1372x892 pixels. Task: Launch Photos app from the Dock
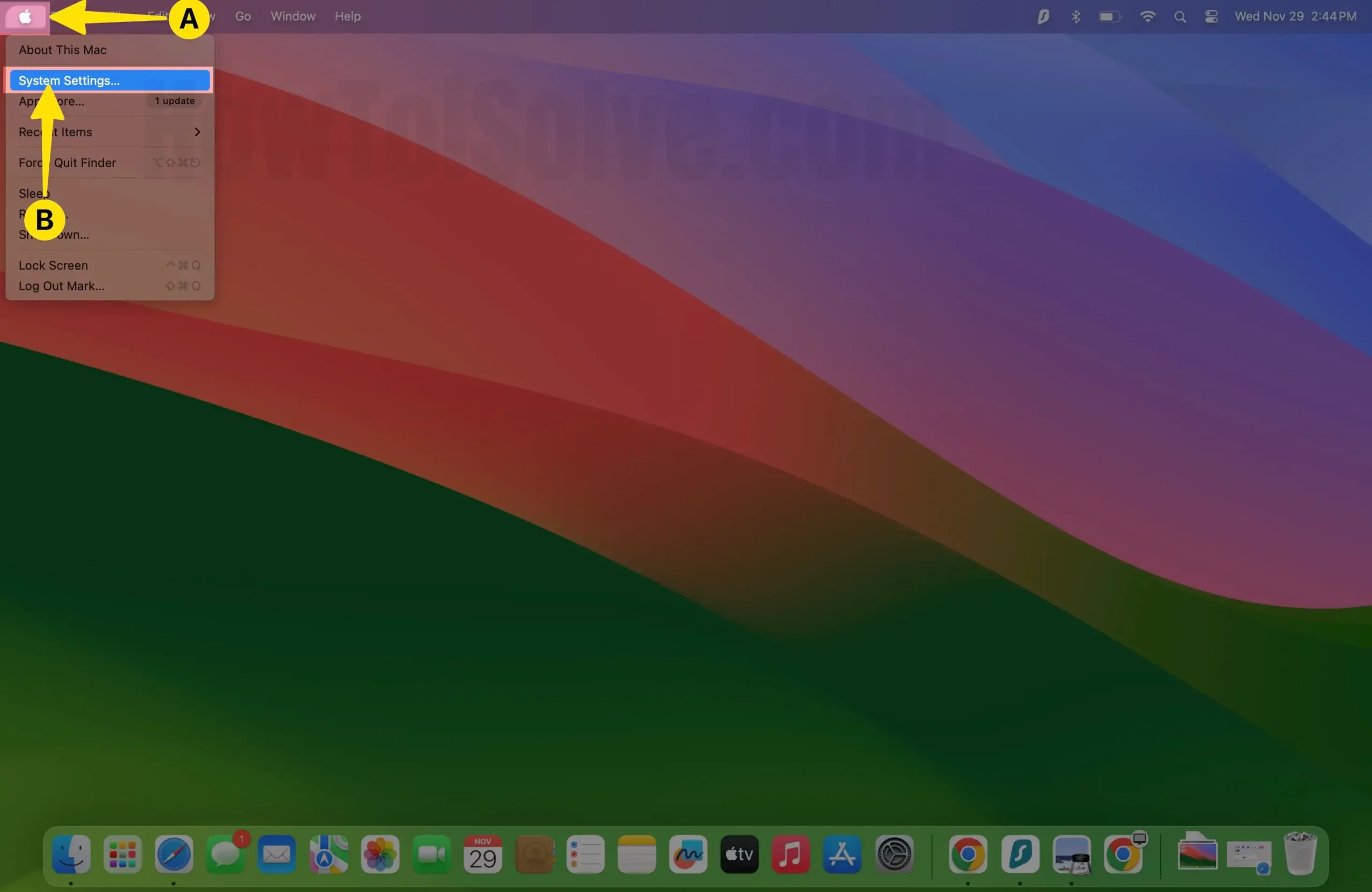tap(380, 853)
